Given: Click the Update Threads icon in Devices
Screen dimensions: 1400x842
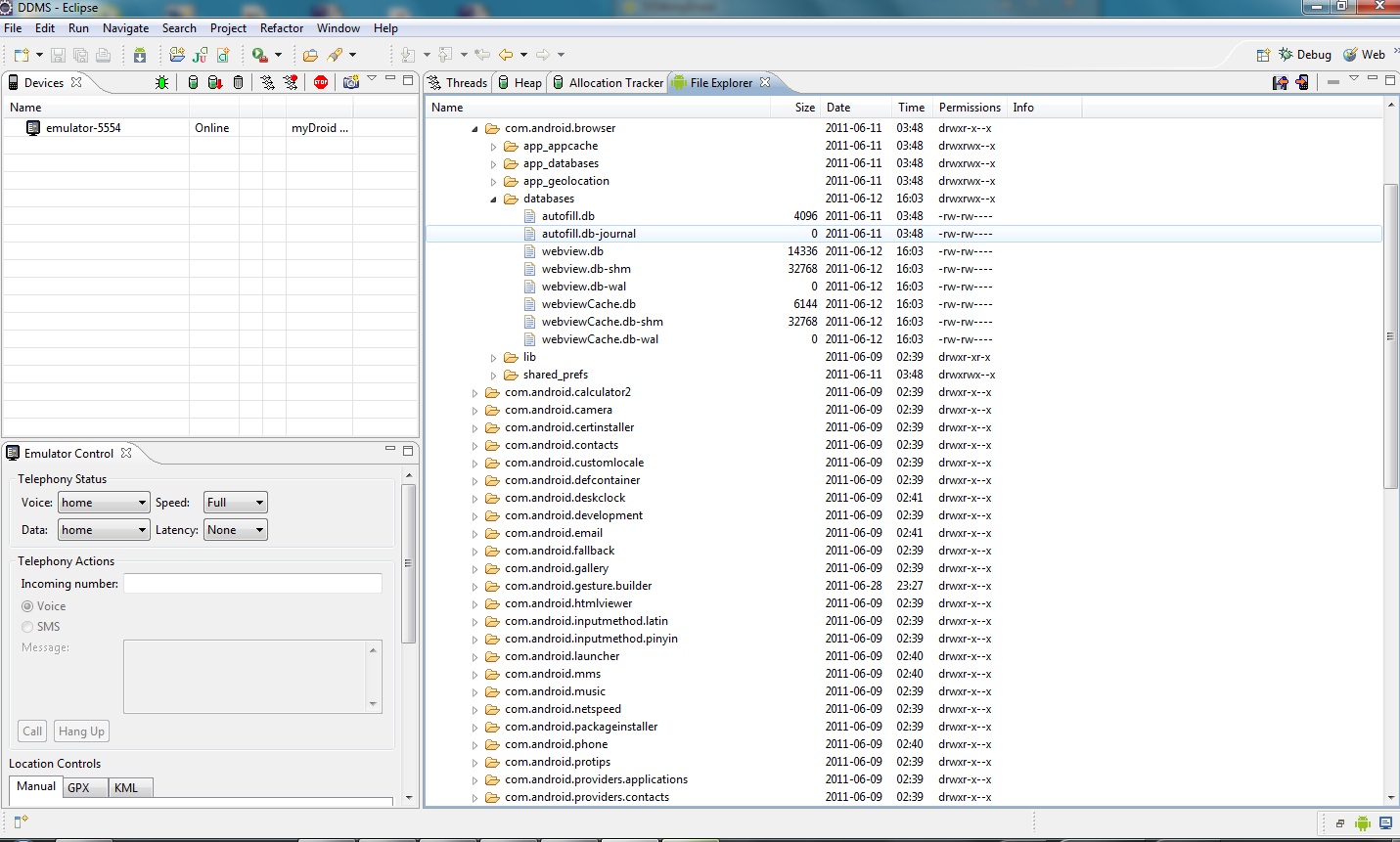Looking at the screenshot, I should tap(267, 83).
